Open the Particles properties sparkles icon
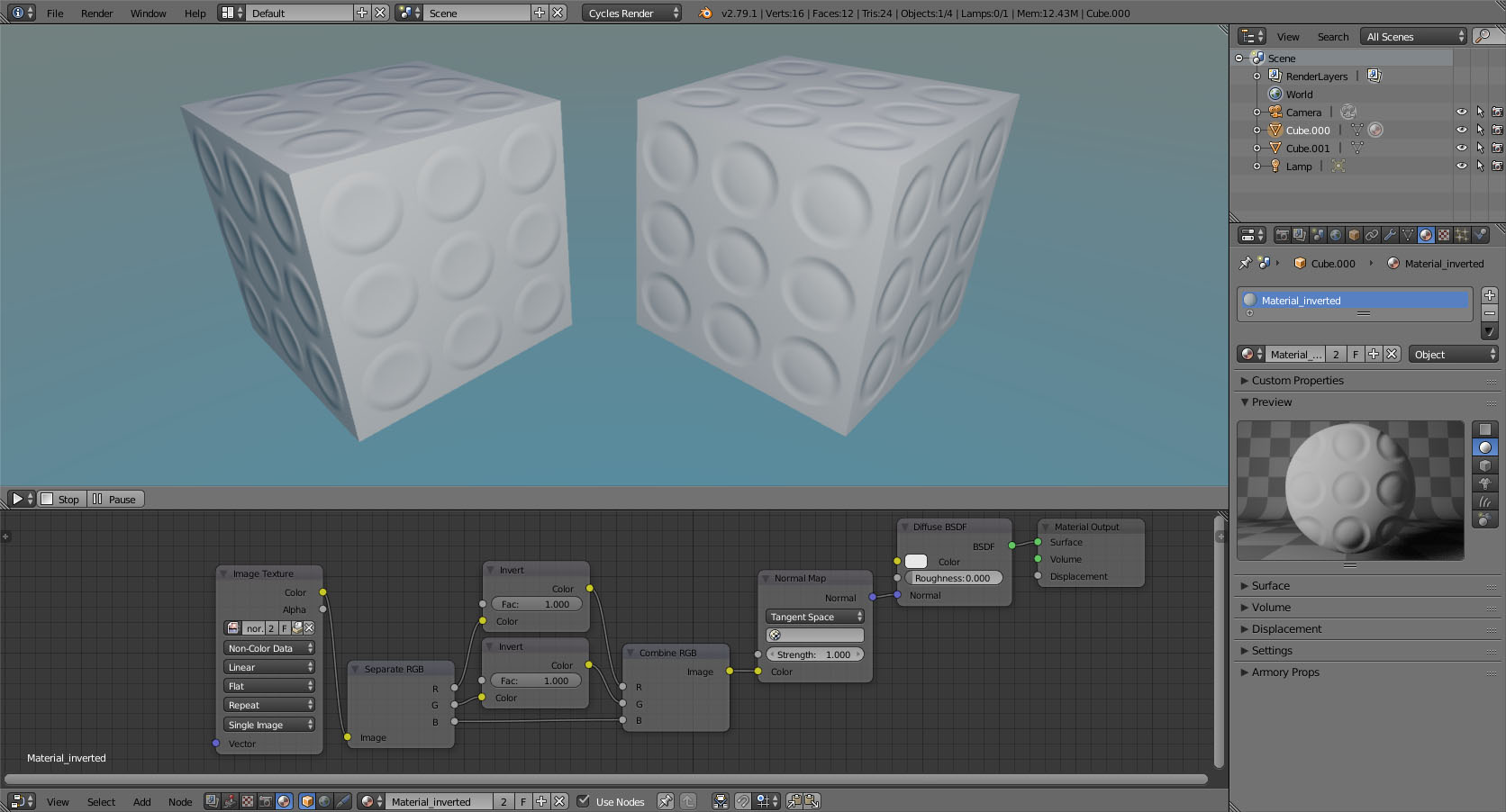Screen dimensions: 1506x812 [x=1462, y=235]
